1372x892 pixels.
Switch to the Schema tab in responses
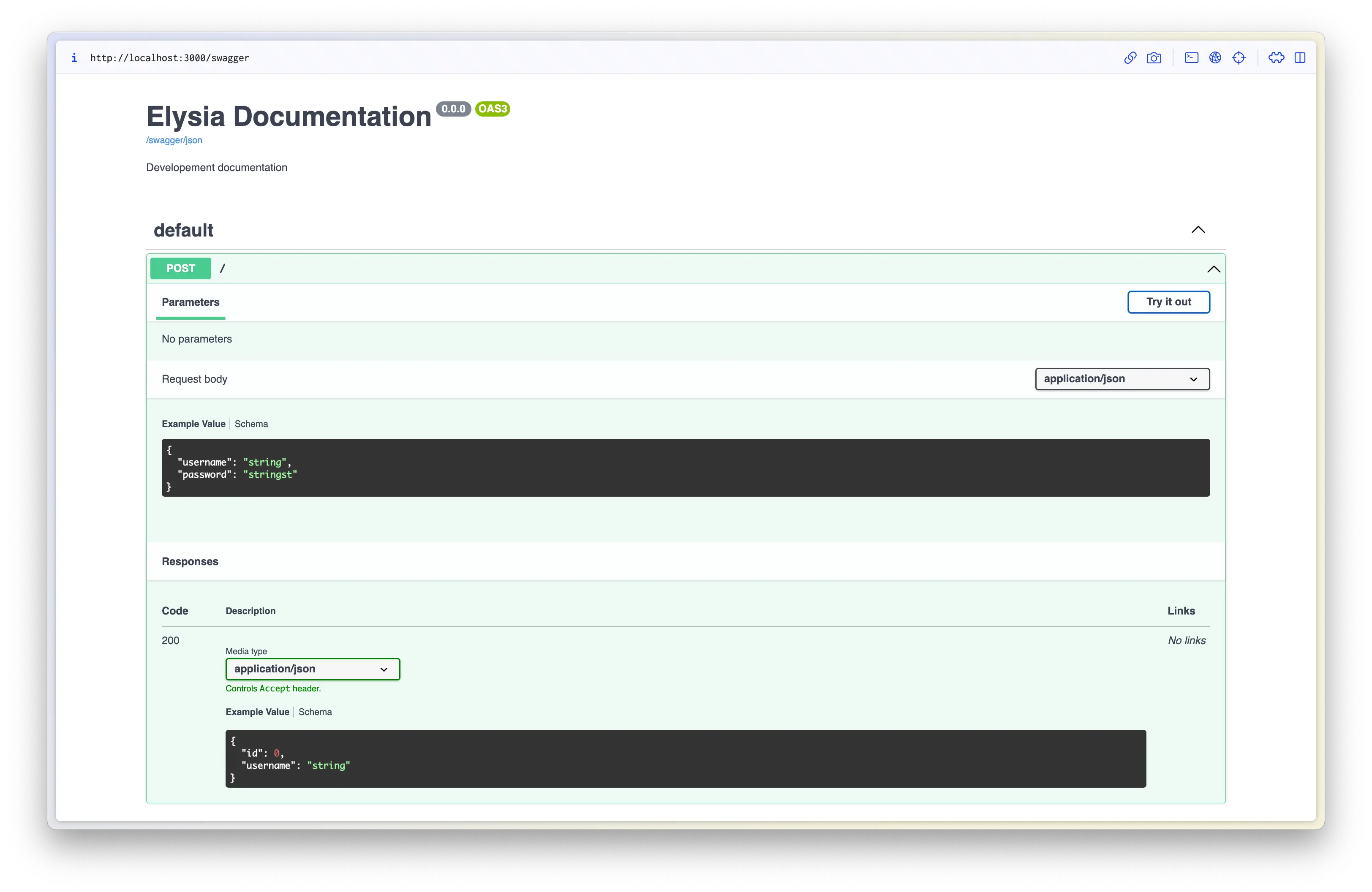tap(315, 712)
